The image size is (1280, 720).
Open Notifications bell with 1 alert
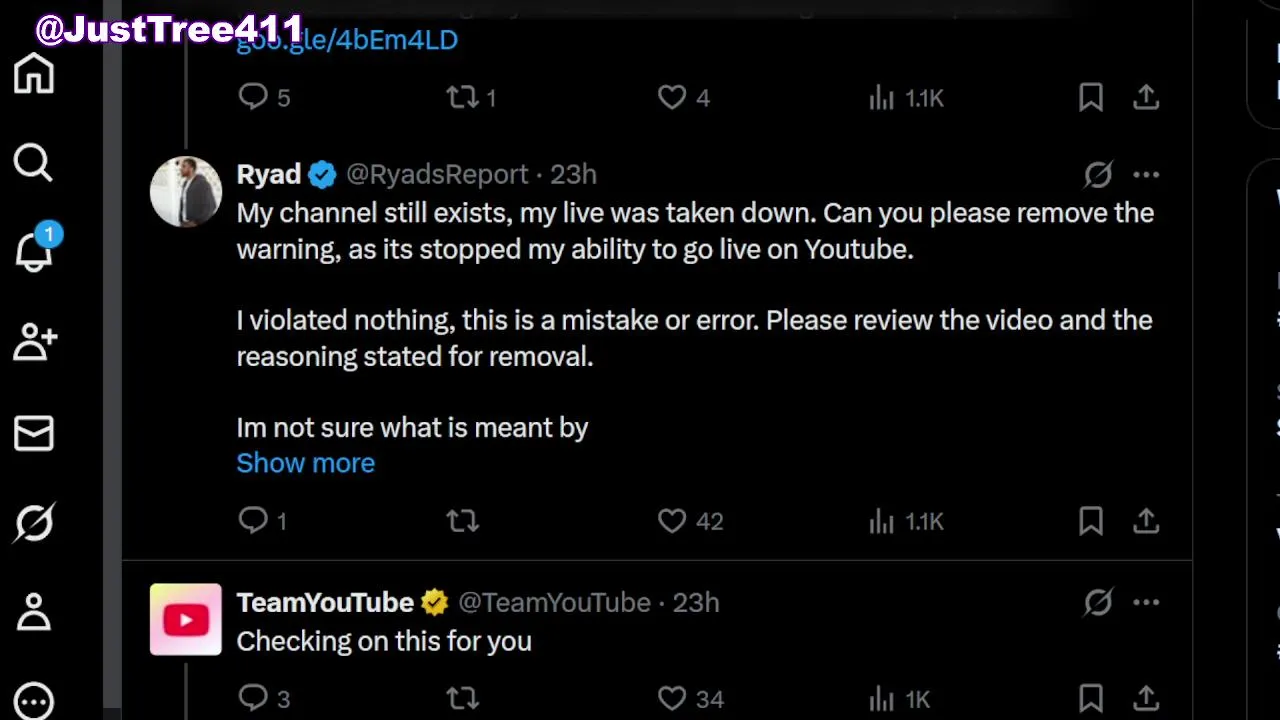coord(34,251)
